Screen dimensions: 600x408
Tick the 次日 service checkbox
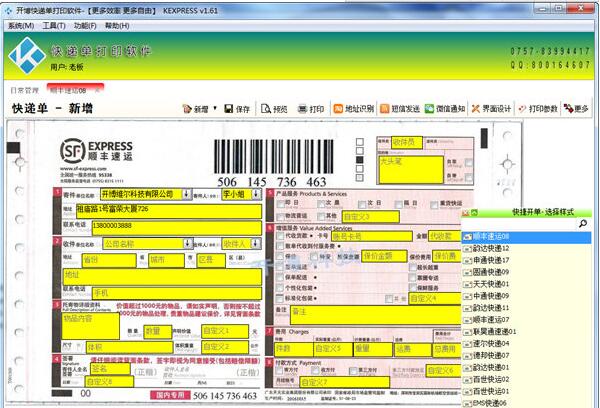pos(361,204)
